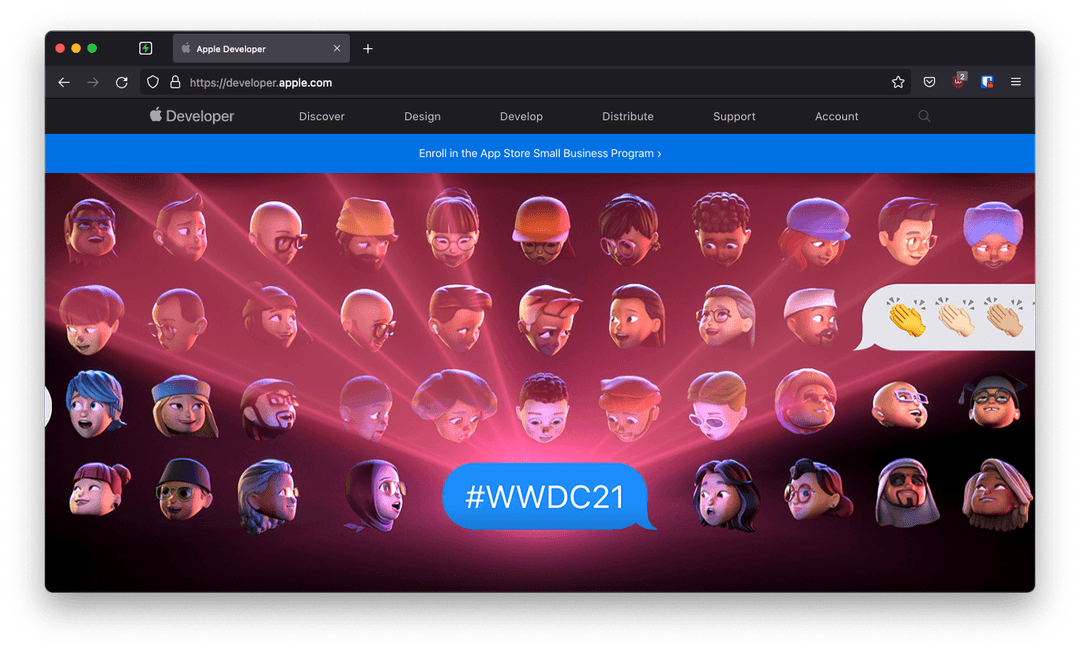Open the Design navigation item
1080x652 pixels.
pyautogui.click(x=422, y=117)
